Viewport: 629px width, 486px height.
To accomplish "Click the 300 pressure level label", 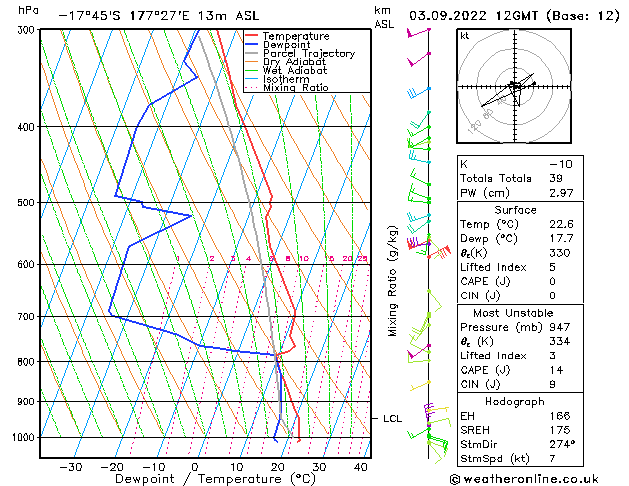I will click(x=28, y=30).
